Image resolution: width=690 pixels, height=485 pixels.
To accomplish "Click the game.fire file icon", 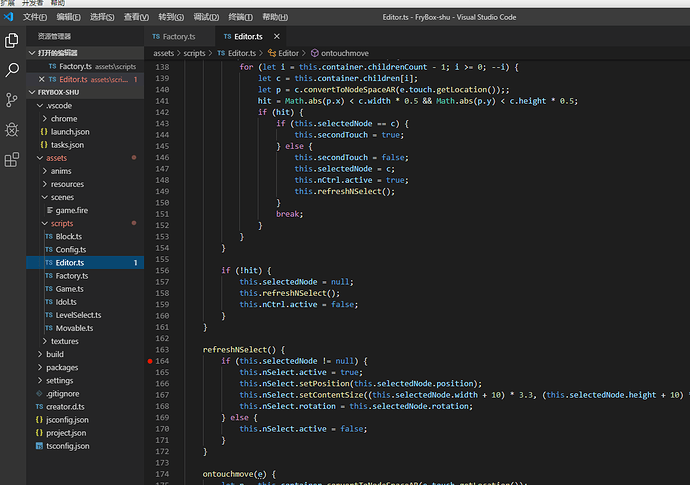I will pyautogui.click(x=47, y=210).
